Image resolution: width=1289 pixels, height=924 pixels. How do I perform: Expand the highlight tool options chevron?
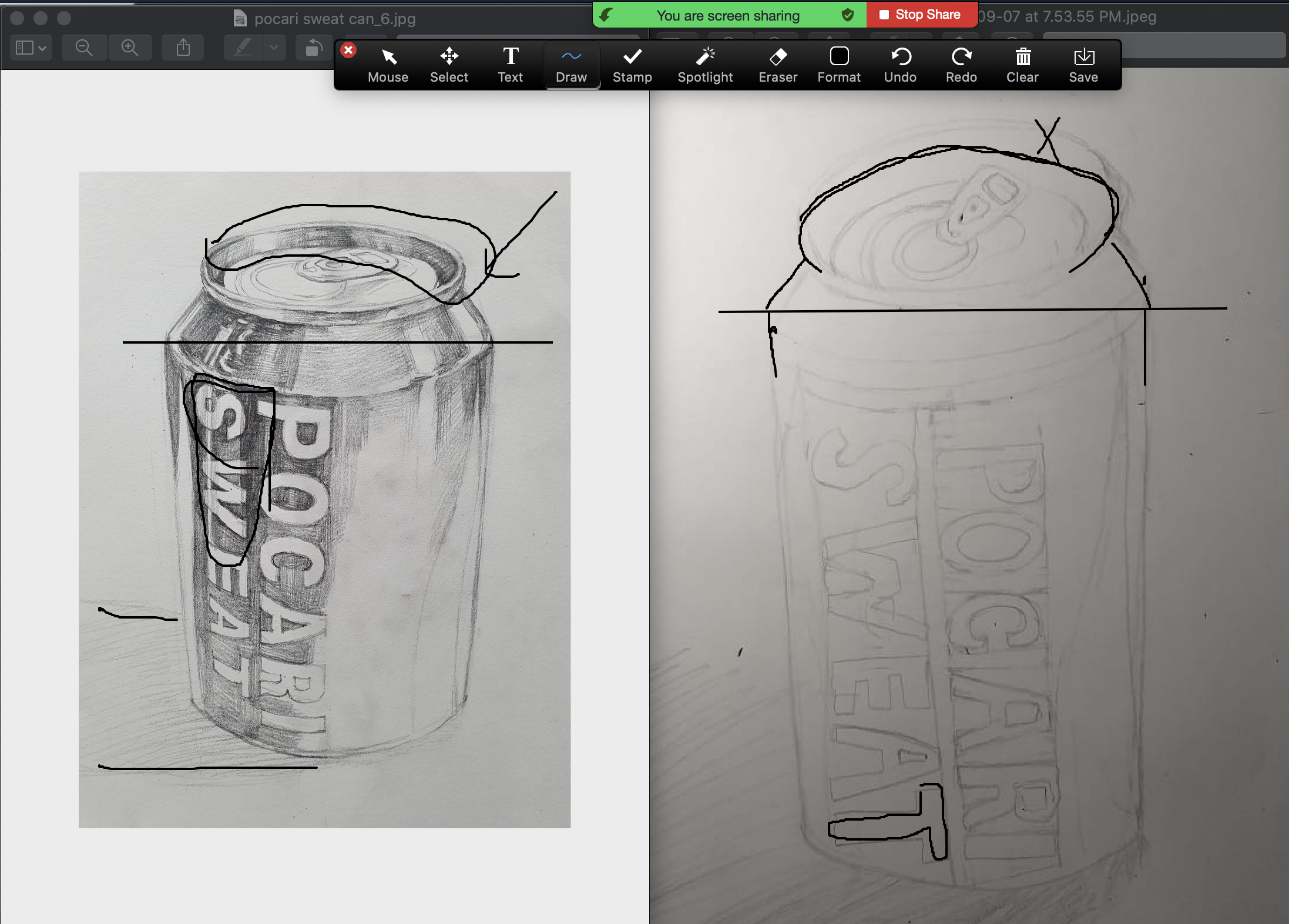(274, 48)
